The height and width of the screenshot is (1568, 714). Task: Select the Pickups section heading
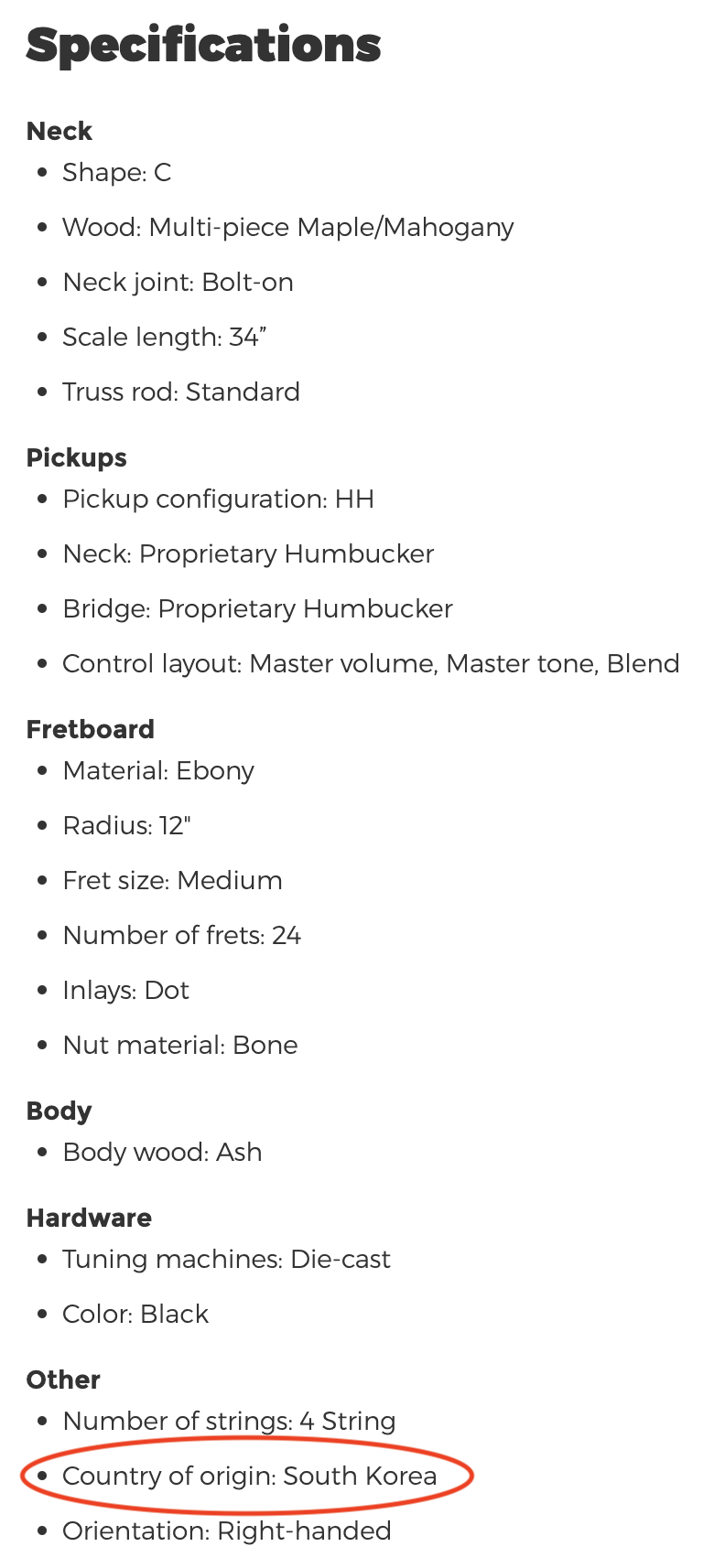tap(77, 457)
